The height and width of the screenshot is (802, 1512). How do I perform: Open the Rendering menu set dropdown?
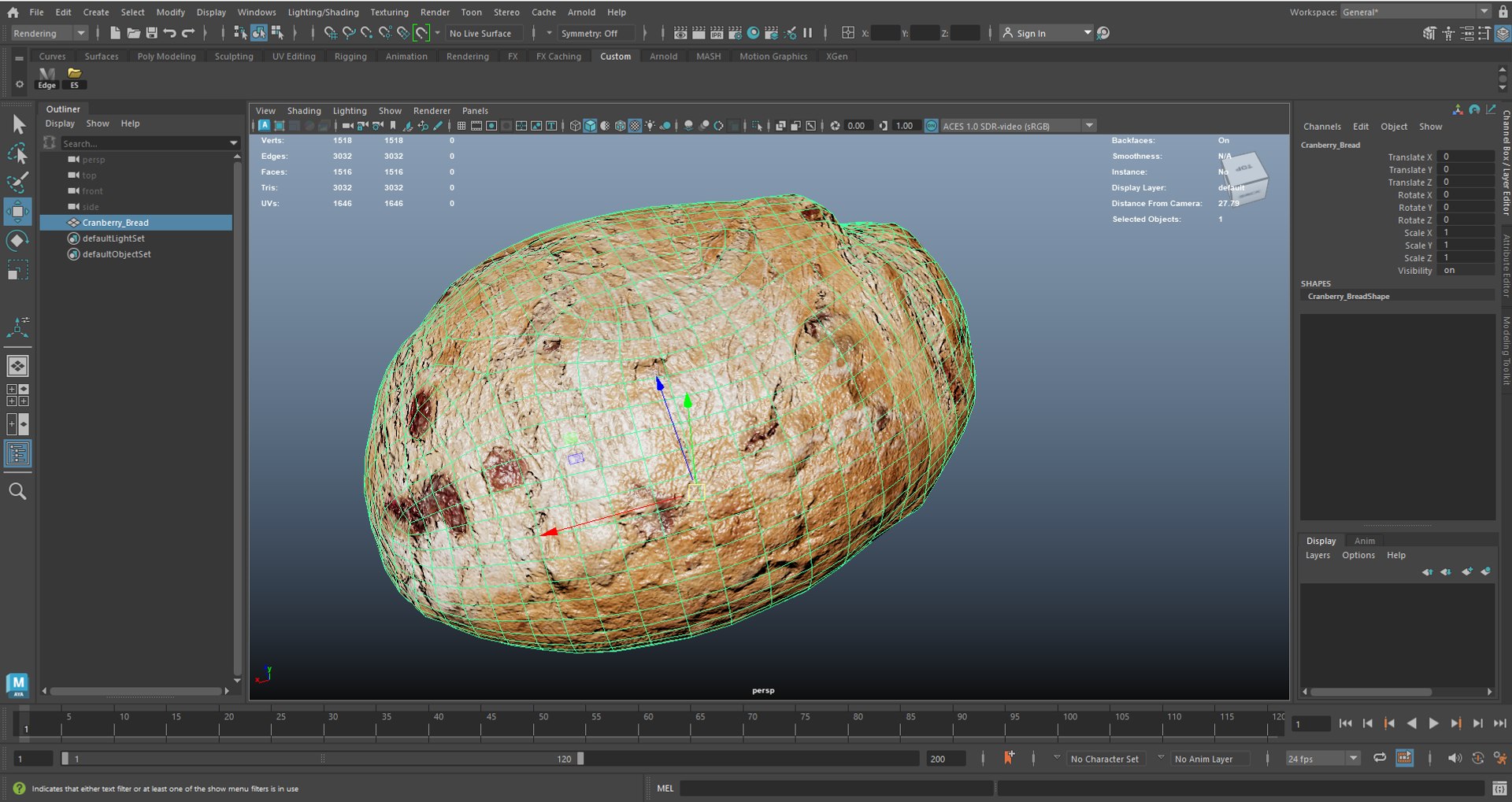pos(49,33)
